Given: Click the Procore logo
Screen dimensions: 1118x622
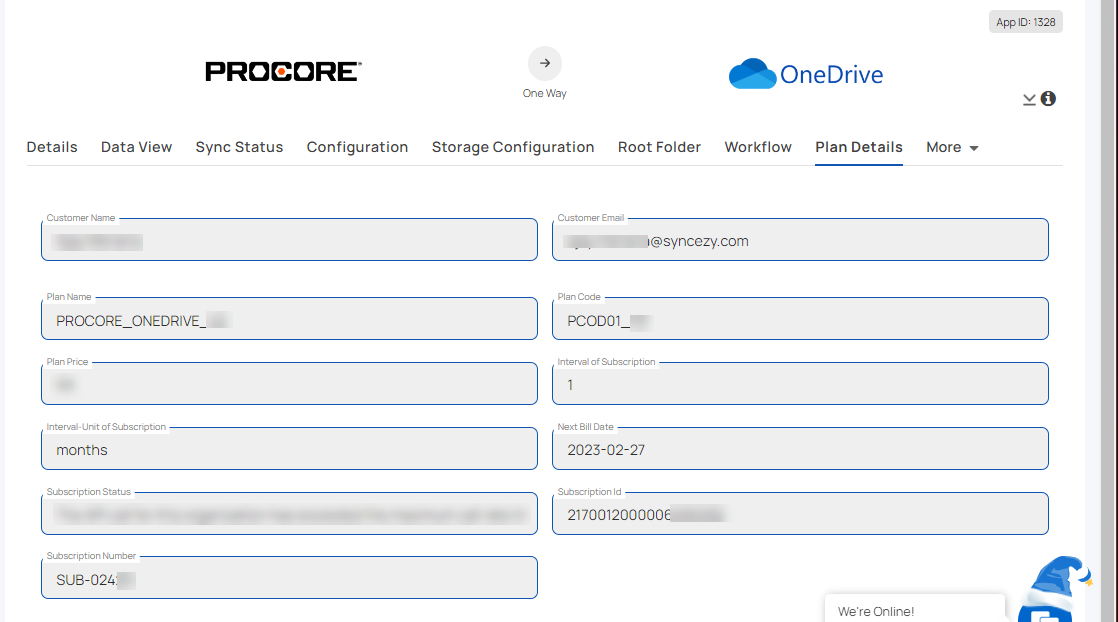Looking at the screenshot, I should click(283, 71).
